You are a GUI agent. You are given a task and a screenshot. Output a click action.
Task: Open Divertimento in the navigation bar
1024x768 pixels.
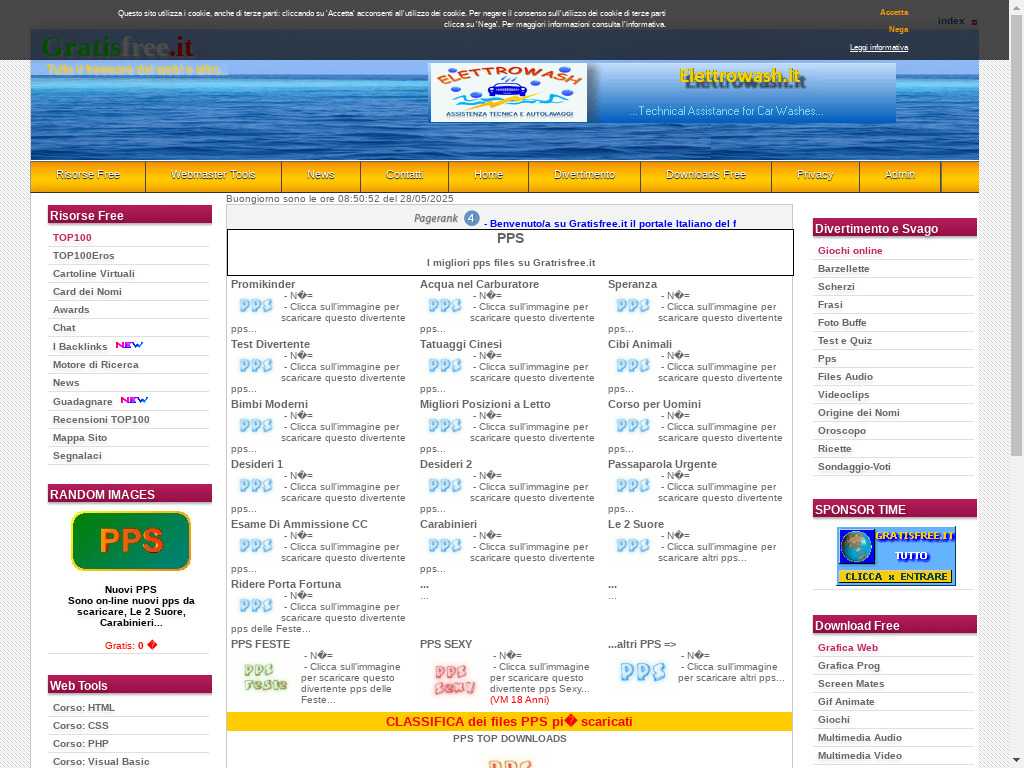point(584,175)
